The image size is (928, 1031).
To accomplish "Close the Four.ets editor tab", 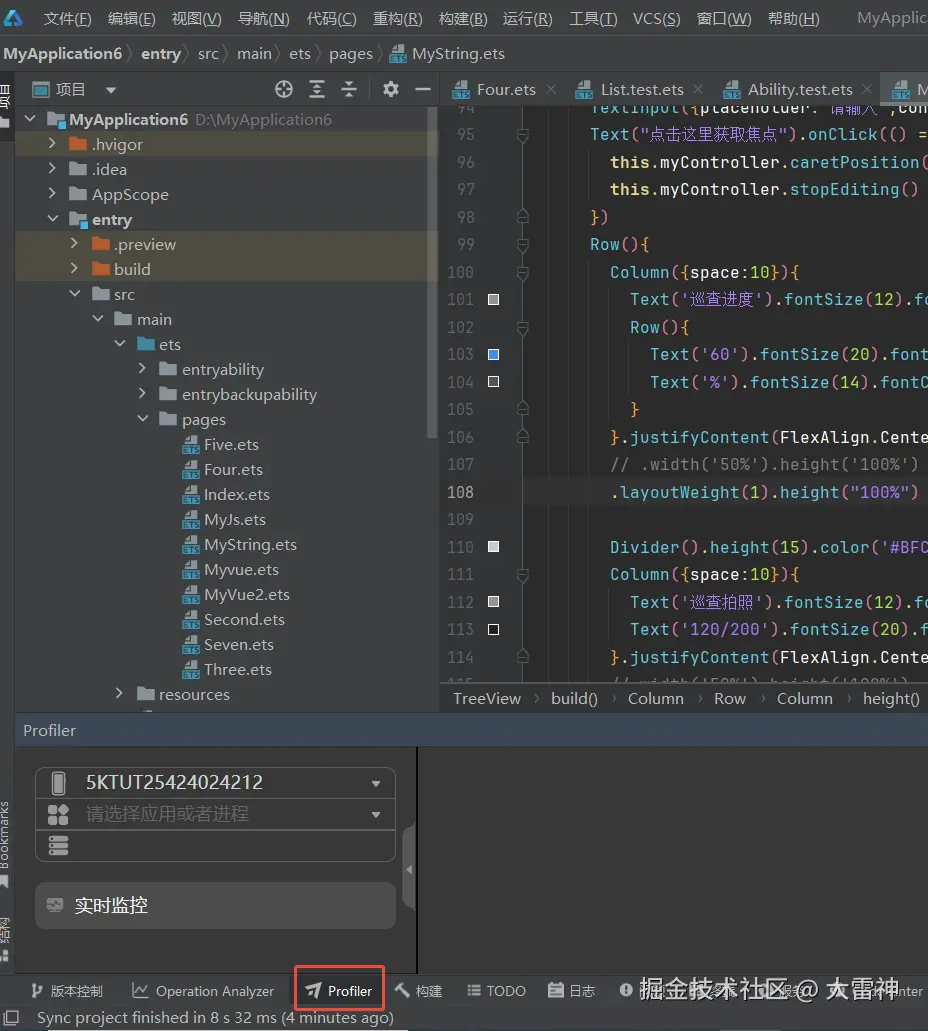I will coord(551,90).
